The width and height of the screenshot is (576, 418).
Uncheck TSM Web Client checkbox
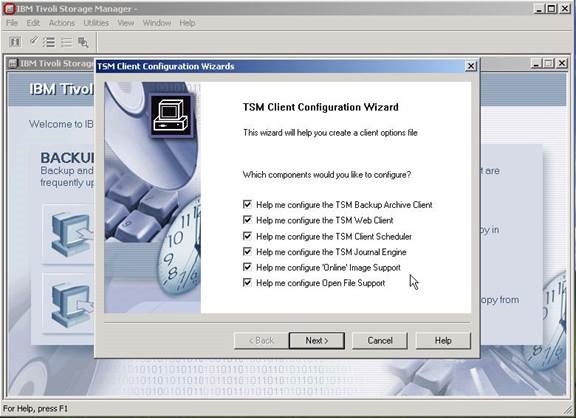point(247,220)
